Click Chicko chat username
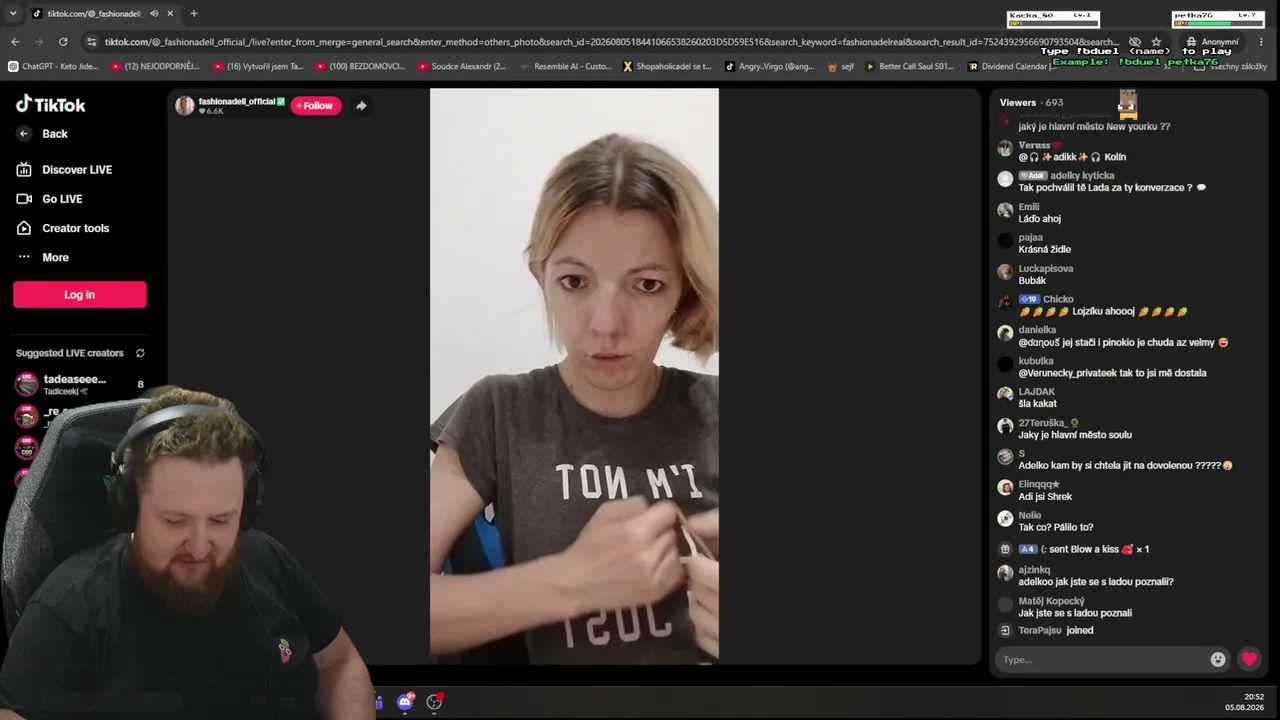Screen dimensions: 1280x720 pyautogui.click(x=1058, y=299)
